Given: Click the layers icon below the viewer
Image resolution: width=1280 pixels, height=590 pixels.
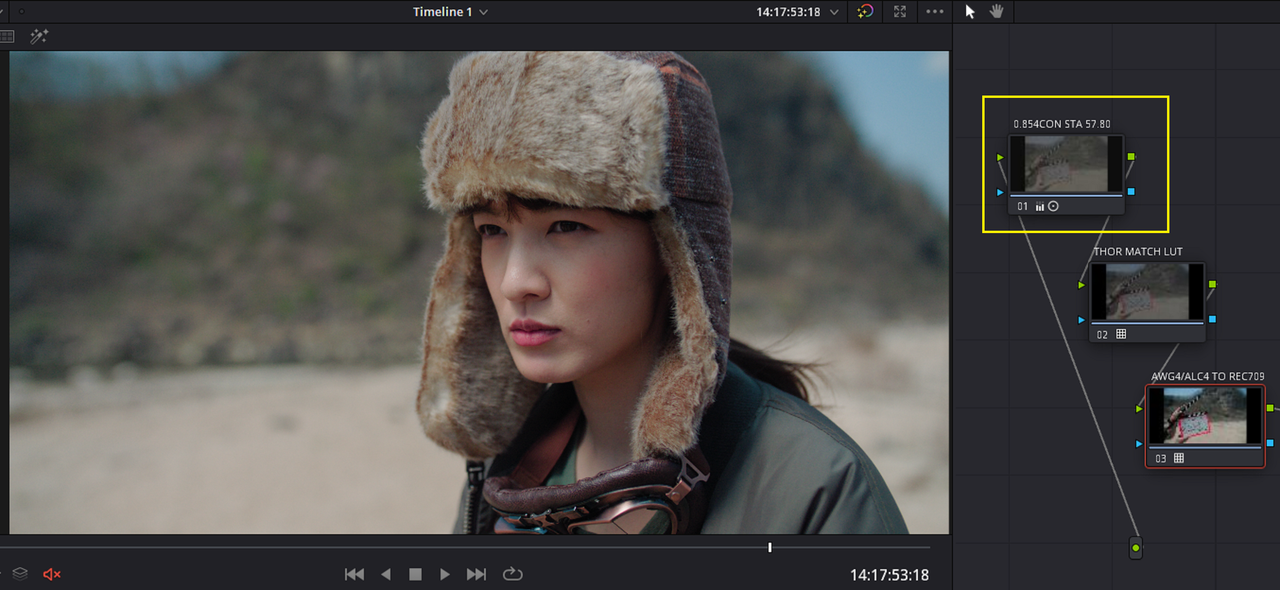Looking at the screenshot, I should point(20,574).
